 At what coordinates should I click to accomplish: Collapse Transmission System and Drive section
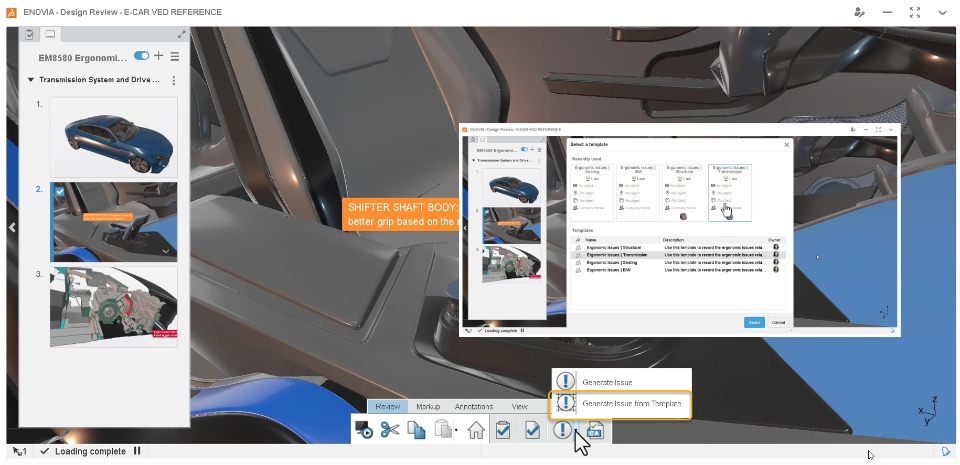coord(31,80)
